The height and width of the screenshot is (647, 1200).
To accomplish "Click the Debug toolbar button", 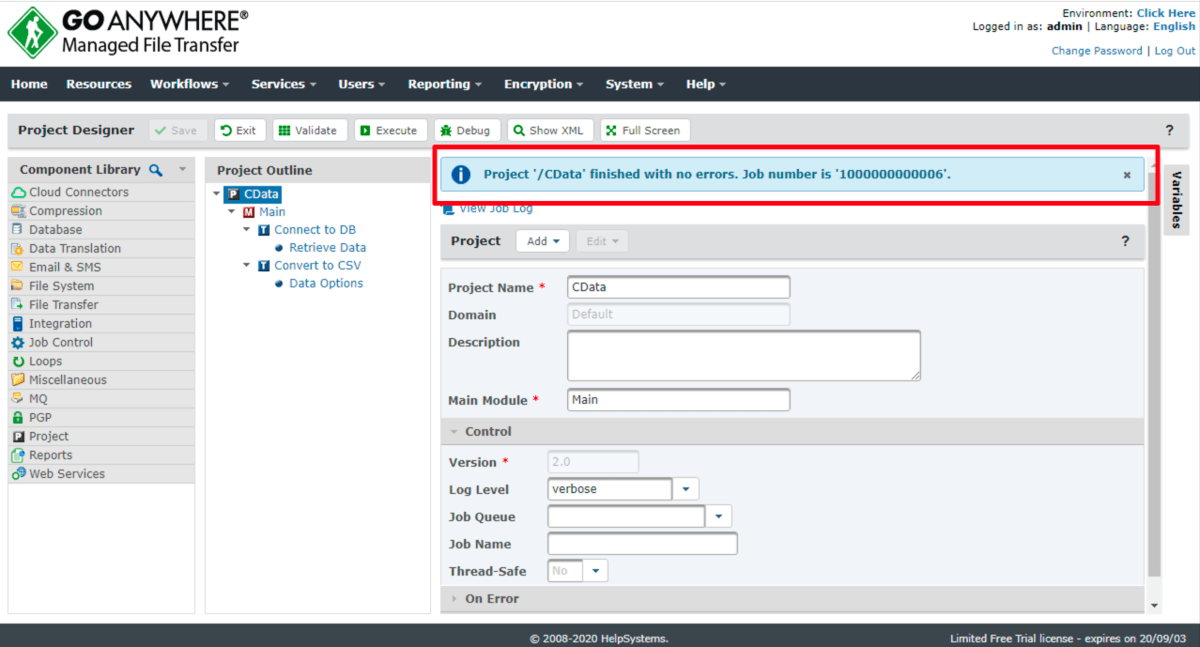I will pos(467,130).
